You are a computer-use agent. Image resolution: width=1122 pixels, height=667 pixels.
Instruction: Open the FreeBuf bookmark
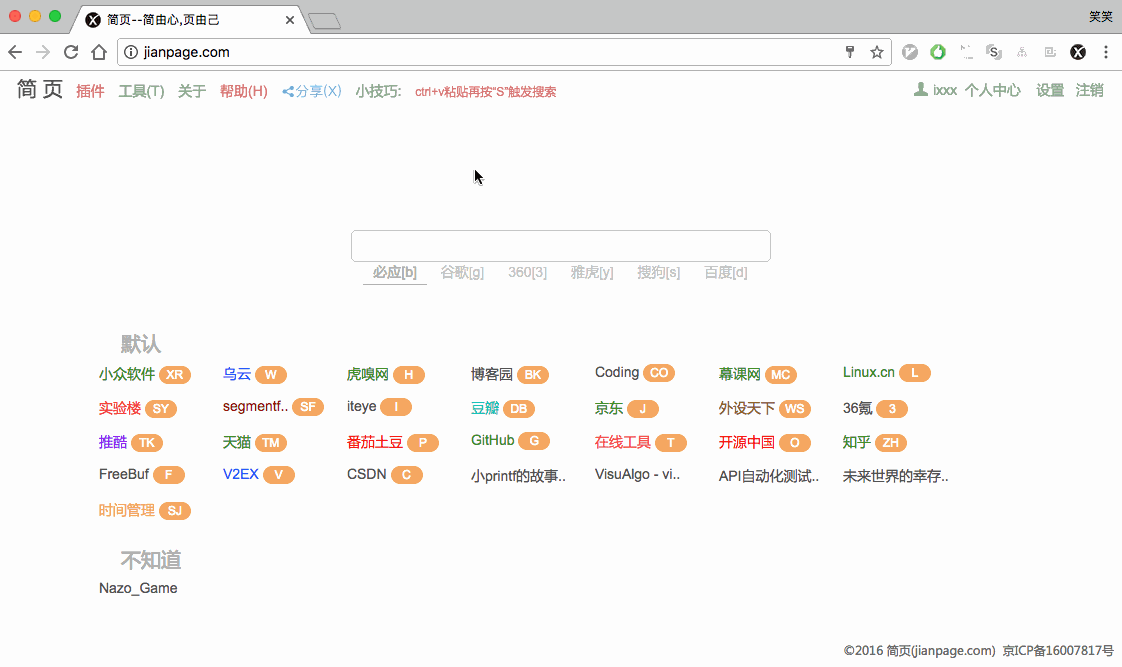[x=124, y=474]
